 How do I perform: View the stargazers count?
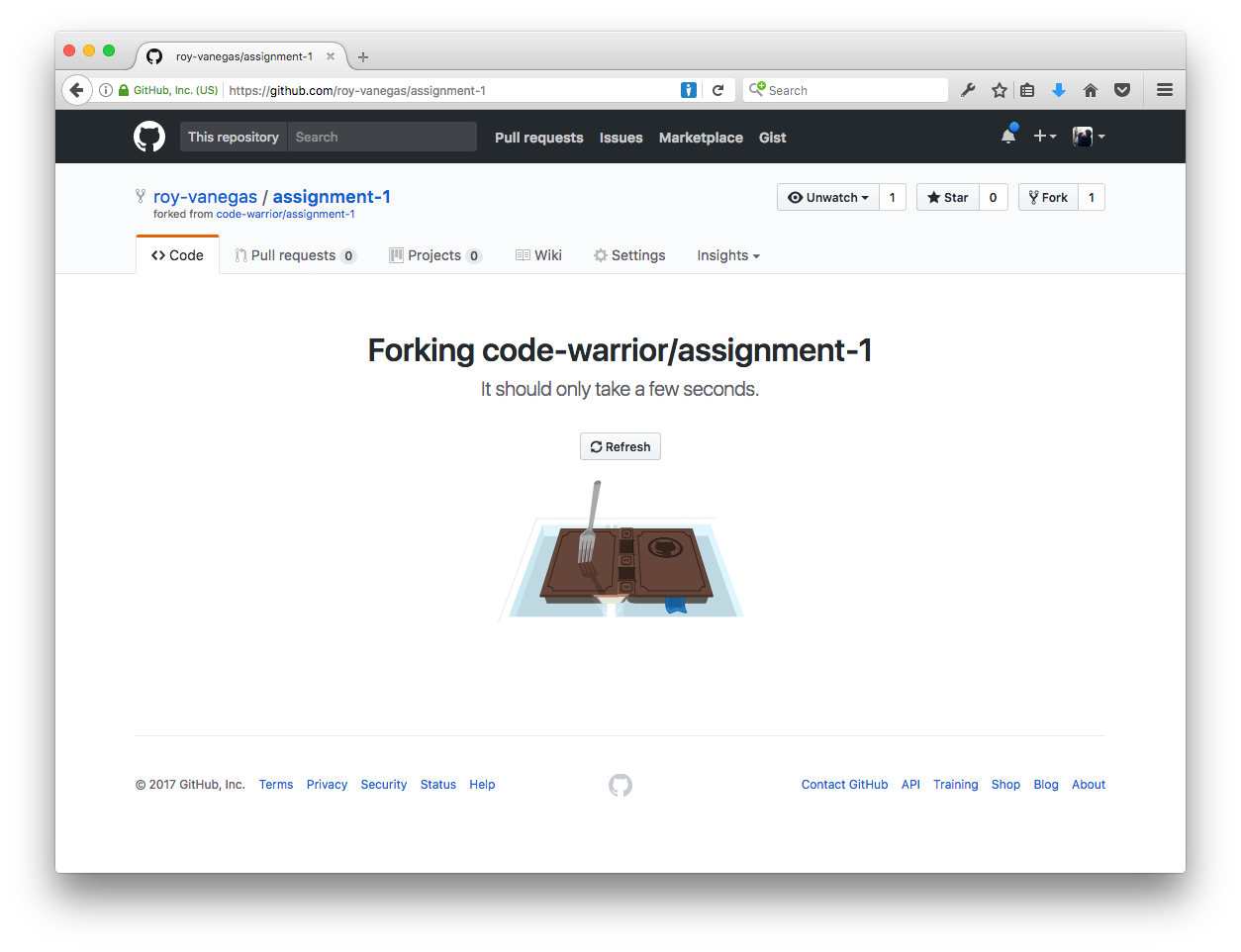click(x=994, y=198)
